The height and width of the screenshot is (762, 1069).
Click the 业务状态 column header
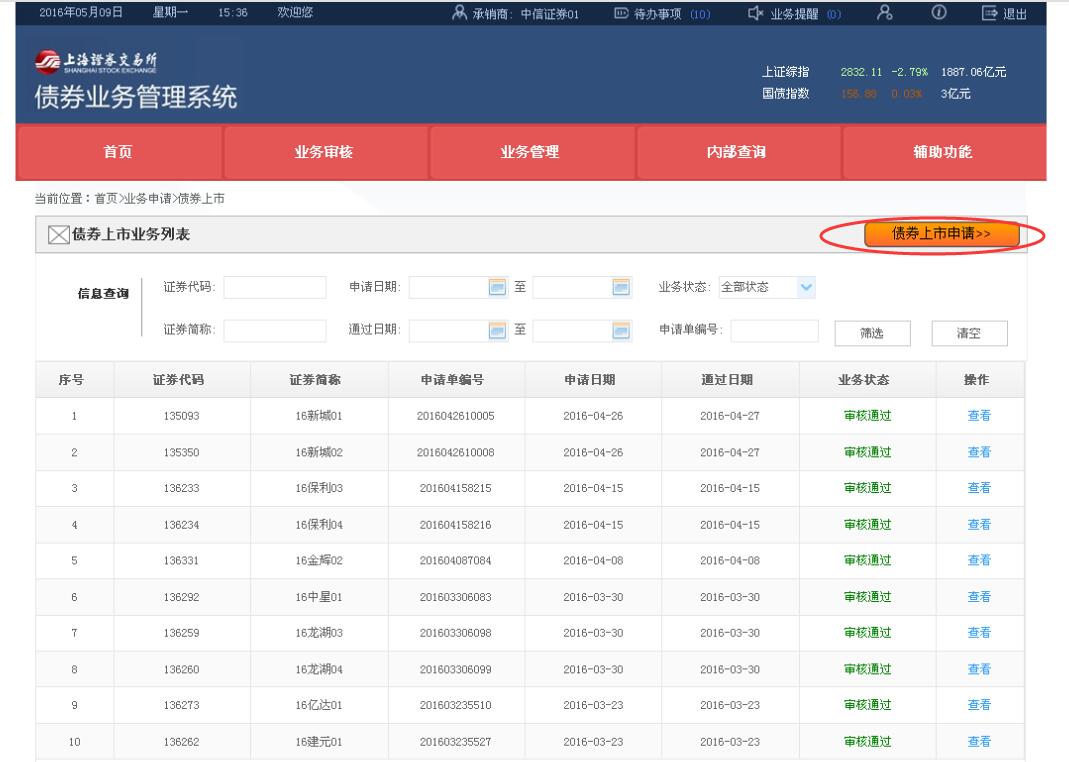pos(864,380)
